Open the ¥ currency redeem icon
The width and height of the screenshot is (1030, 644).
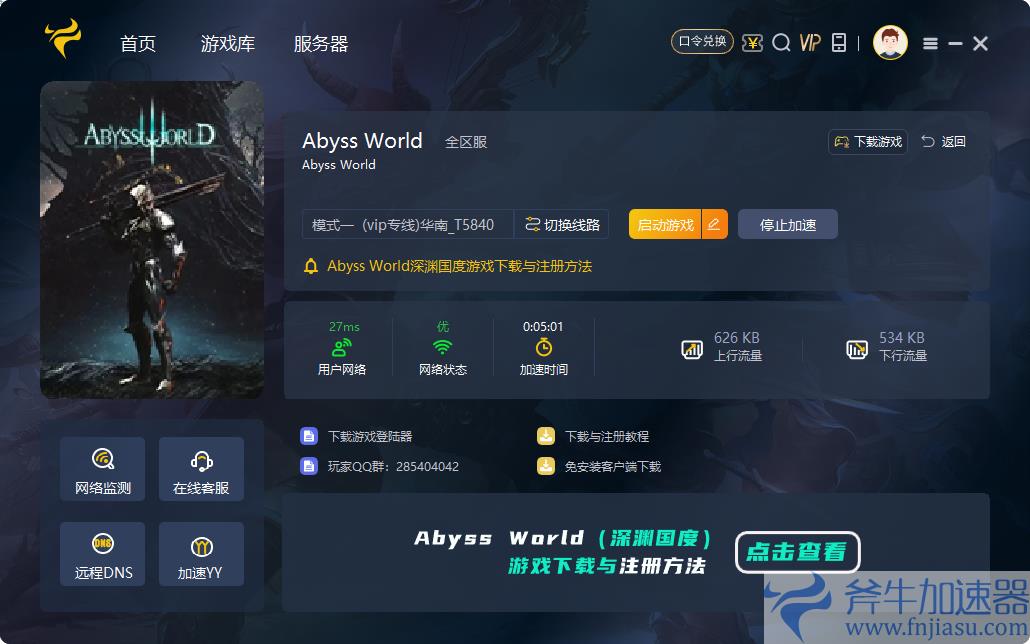[752, 43]
